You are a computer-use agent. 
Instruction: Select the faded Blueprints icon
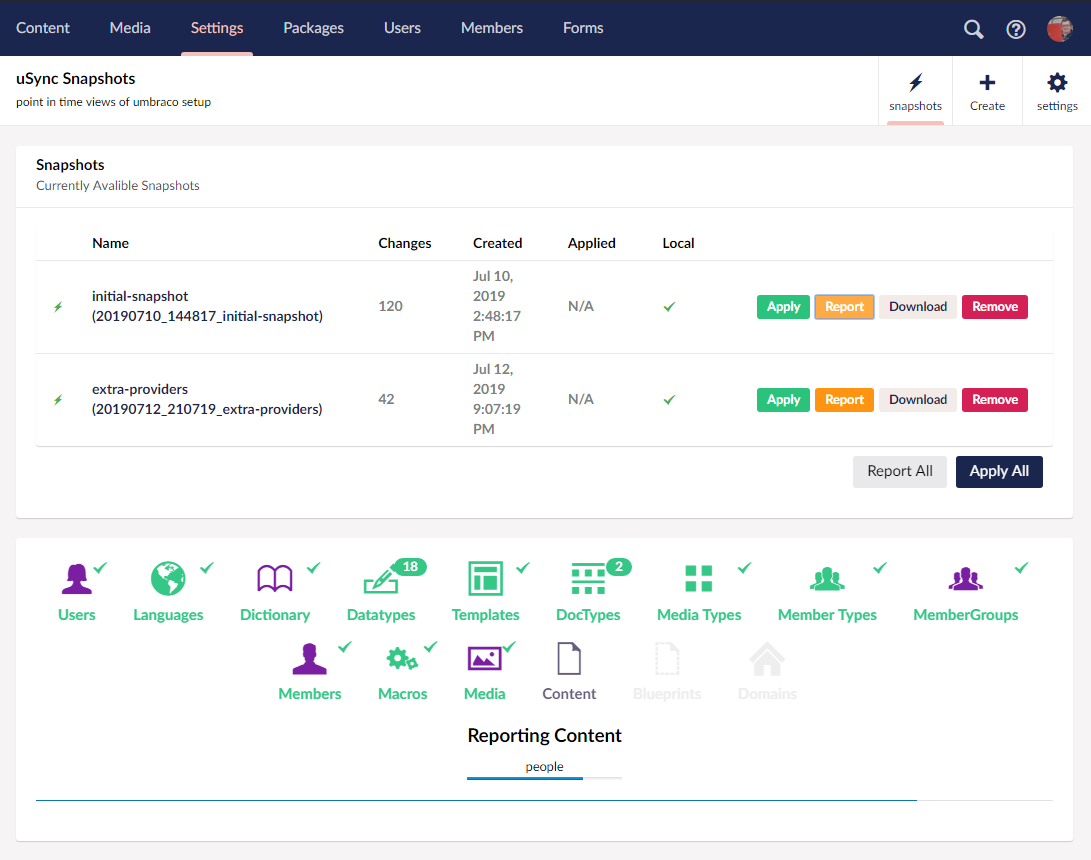point(667,658)
